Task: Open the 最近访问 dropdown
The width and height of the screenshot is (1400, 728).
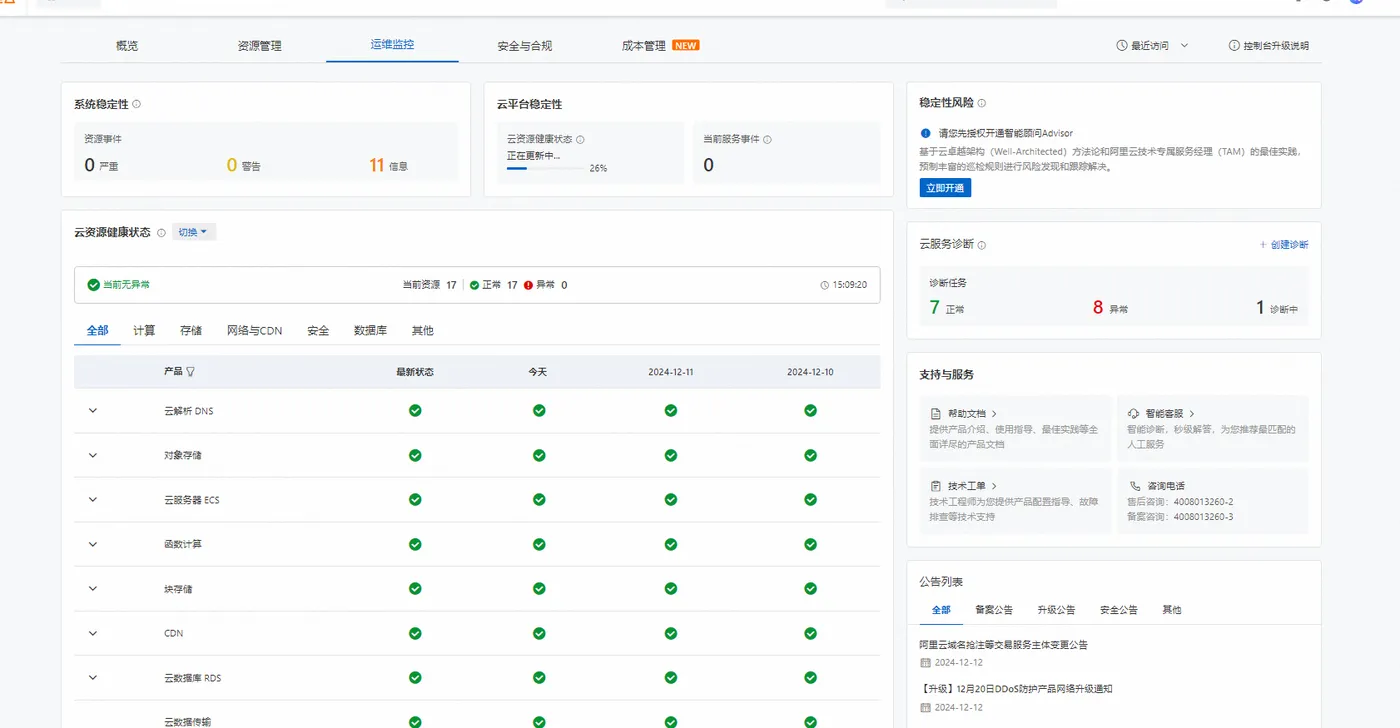Action: coord(1153,46)
